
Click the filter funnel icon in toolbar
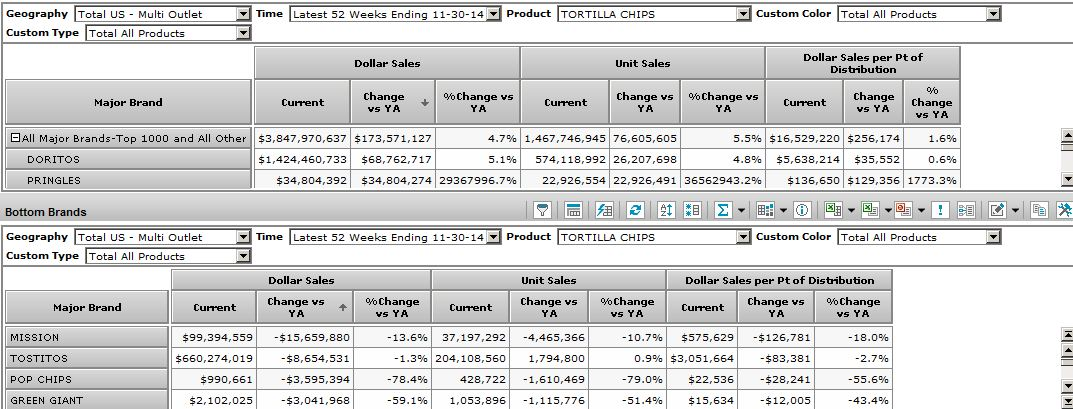pos(543,211)
